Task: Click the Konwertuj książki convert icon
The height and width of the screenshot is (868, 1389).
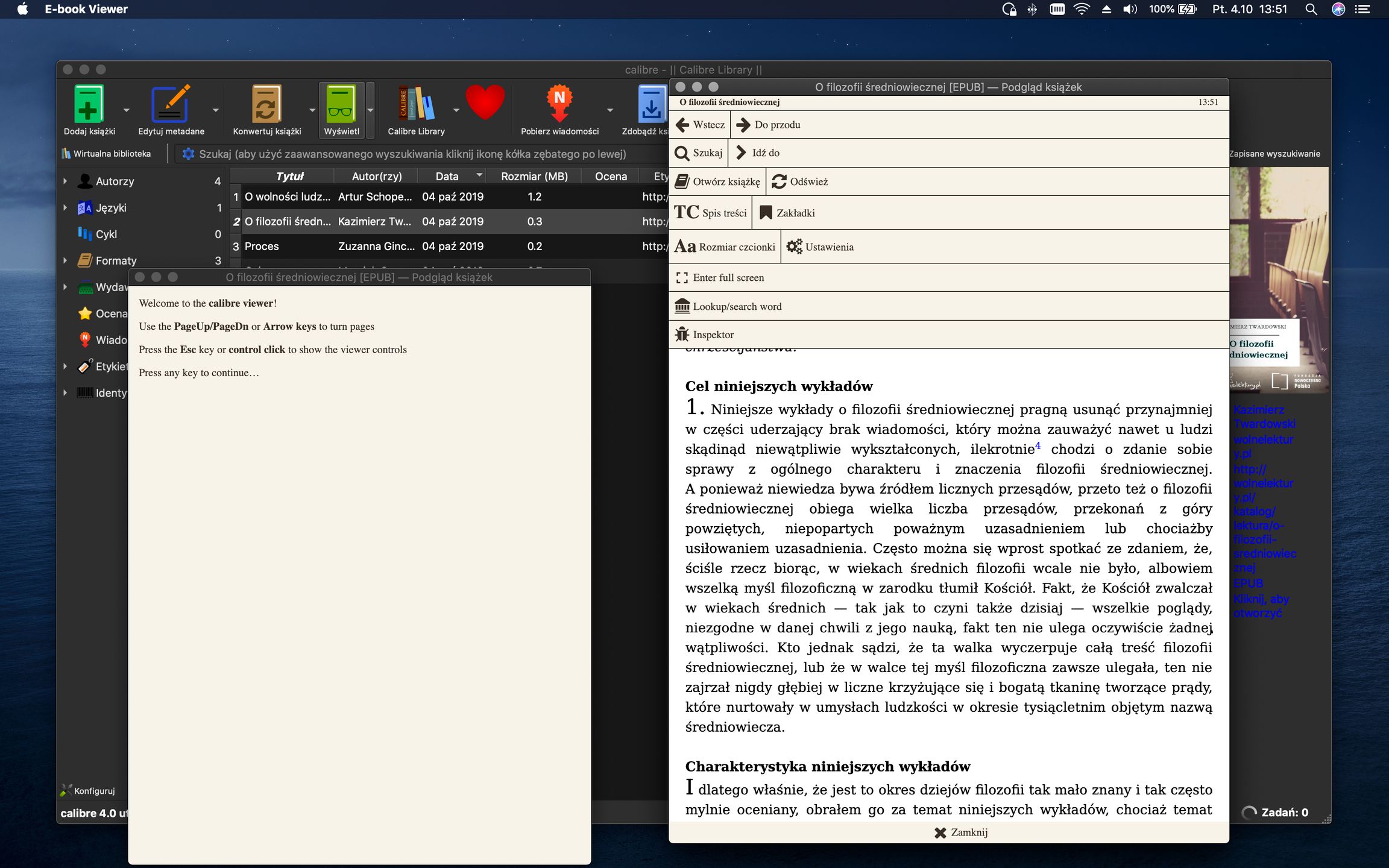Action: tap(266, 104)
